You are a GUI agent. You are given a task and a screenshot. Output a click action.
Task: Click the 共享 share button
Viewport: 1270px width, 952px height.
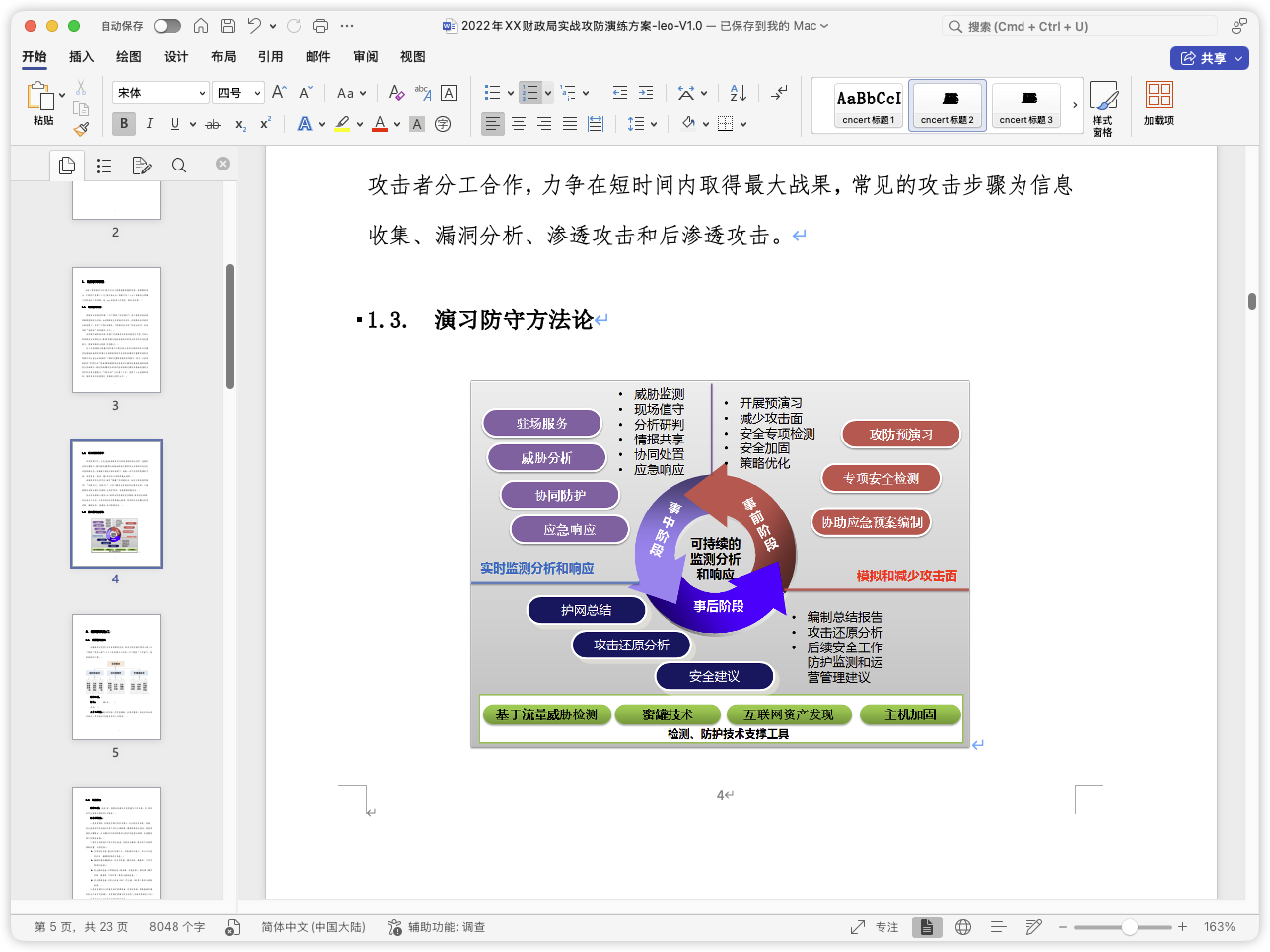point(1209,58)
